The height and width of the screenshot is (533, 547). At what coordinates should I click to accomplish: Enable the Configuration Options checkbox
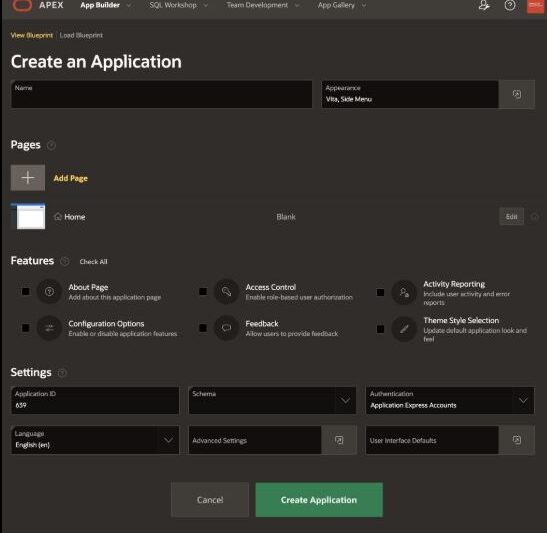25,328
